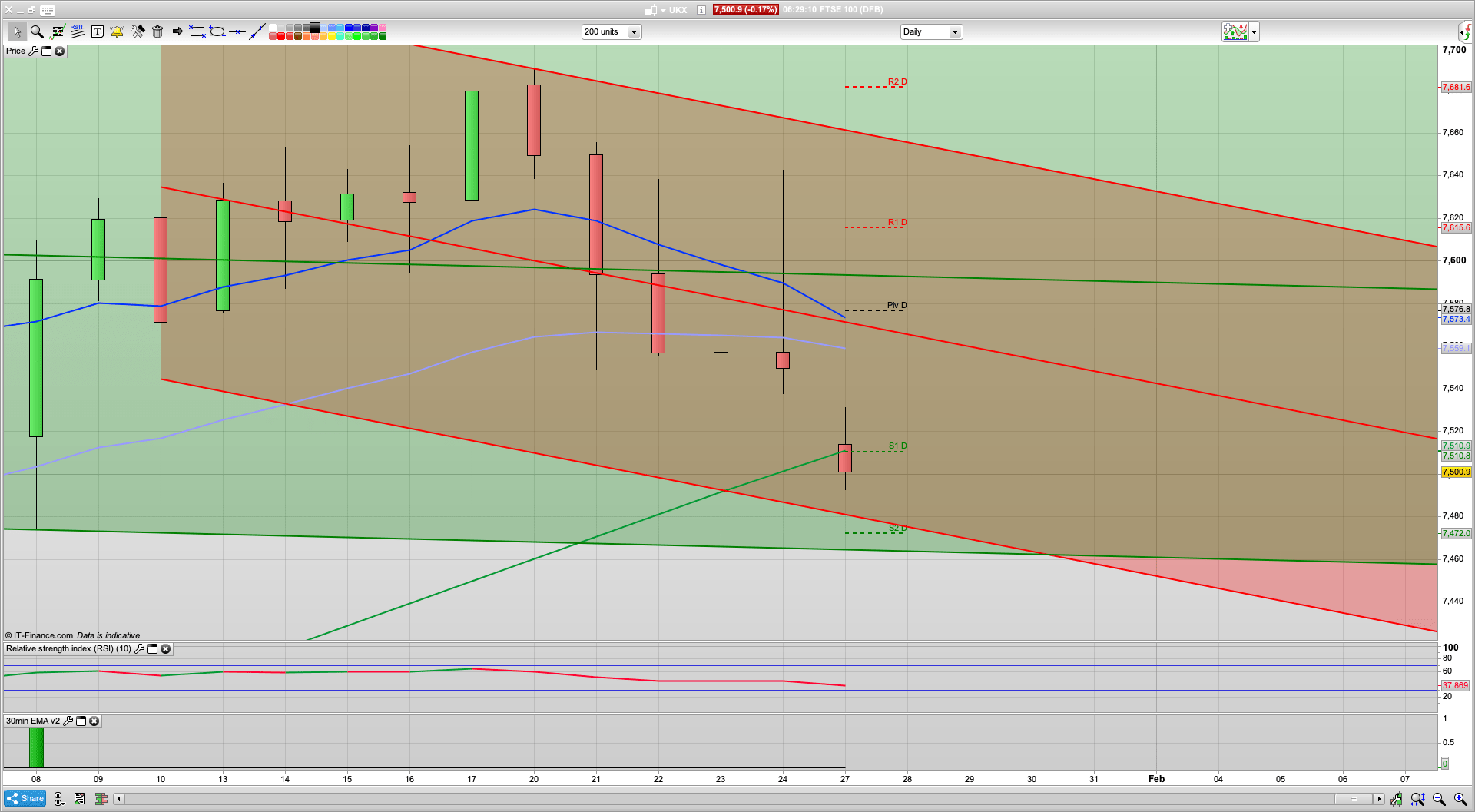Toggle Price panel window maximize icon
The image size is (1475, 812).
coord(46,51)
